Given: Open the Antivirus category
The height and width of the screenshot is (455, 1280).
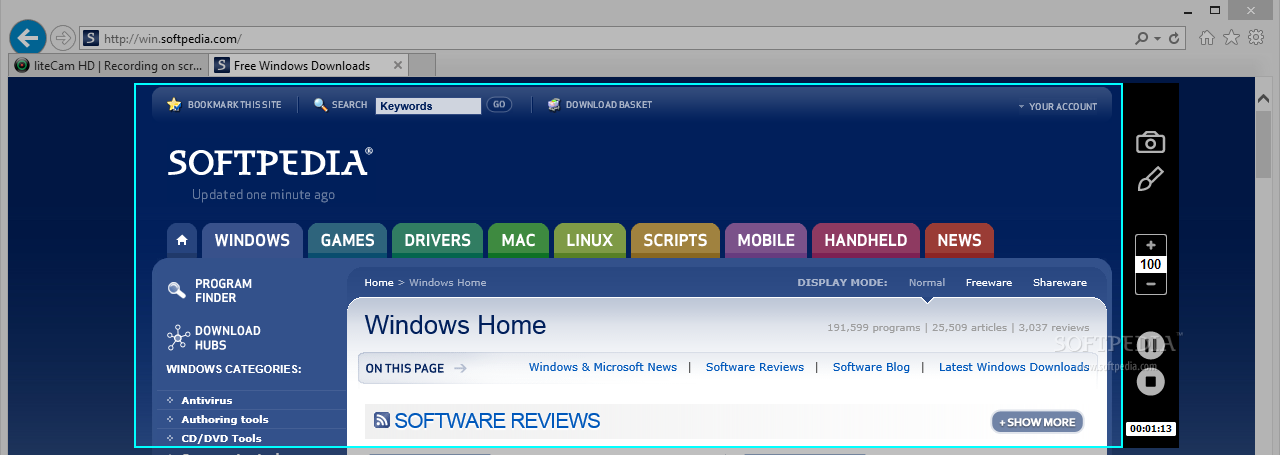Looking at the screenshot, I should click(x=206, y=400).
